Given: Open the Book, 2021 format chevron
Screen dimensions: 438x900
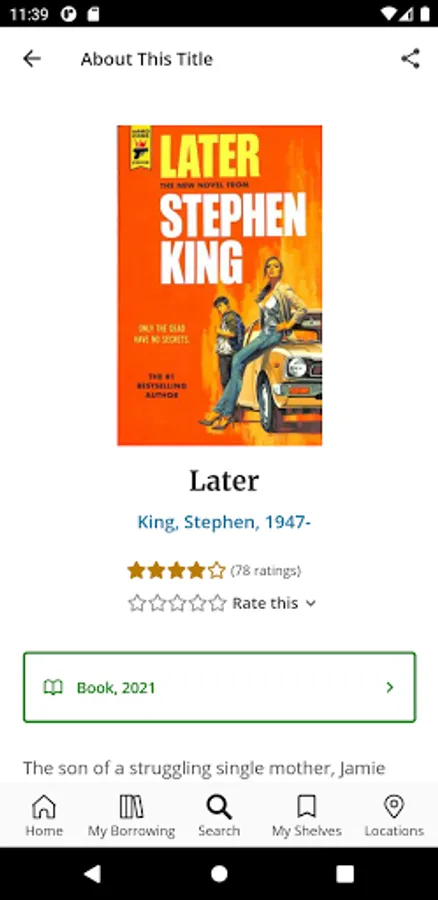Looking at the screenshot, I should point(390,687).
